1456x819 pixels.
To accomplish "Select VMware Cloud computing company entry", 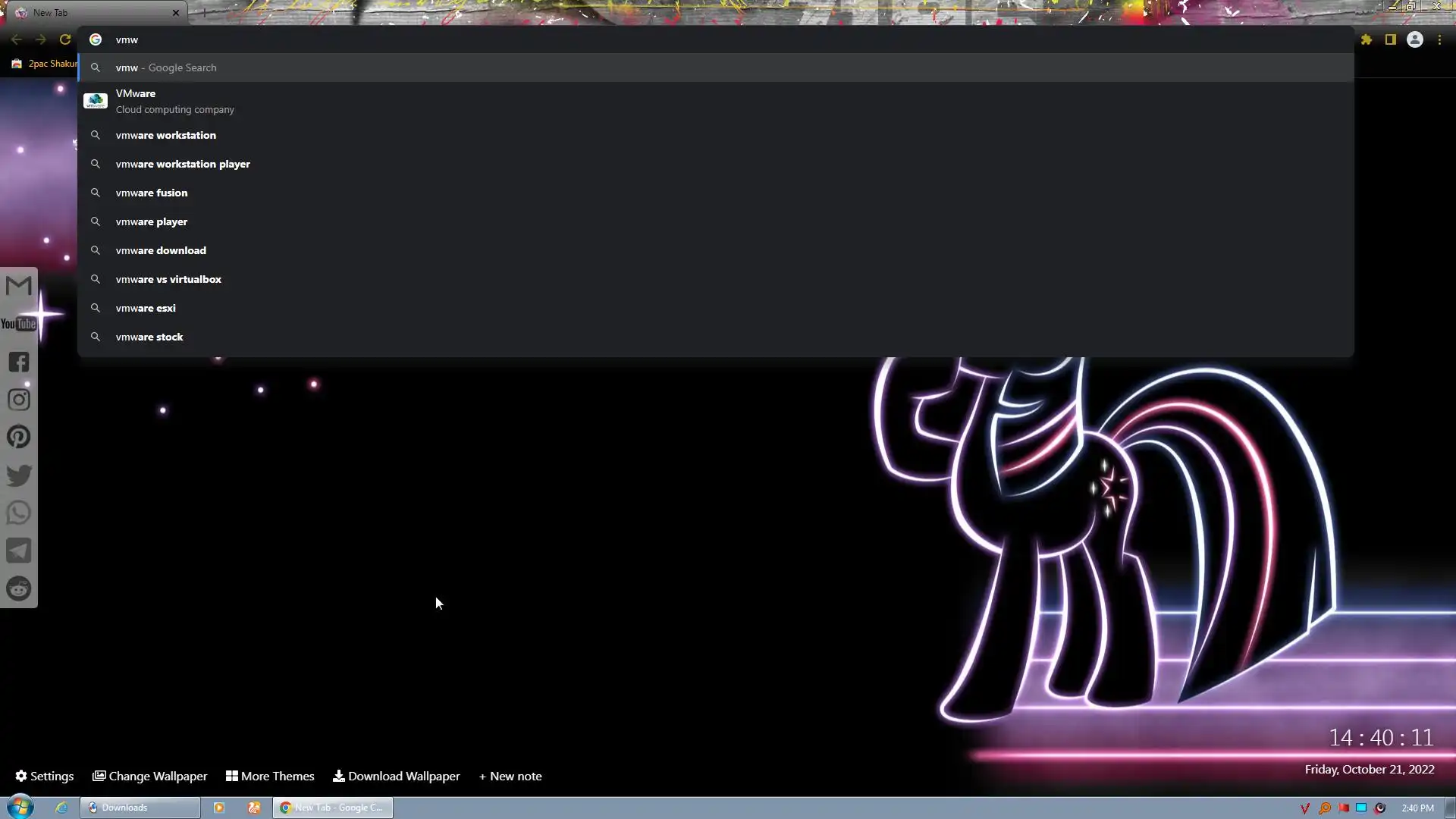I will (174, 101).
